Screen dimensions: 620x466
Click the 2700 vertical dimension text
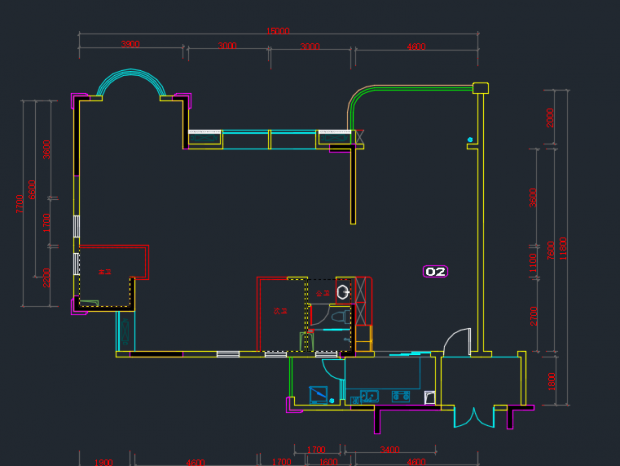(x=534, y=316)
